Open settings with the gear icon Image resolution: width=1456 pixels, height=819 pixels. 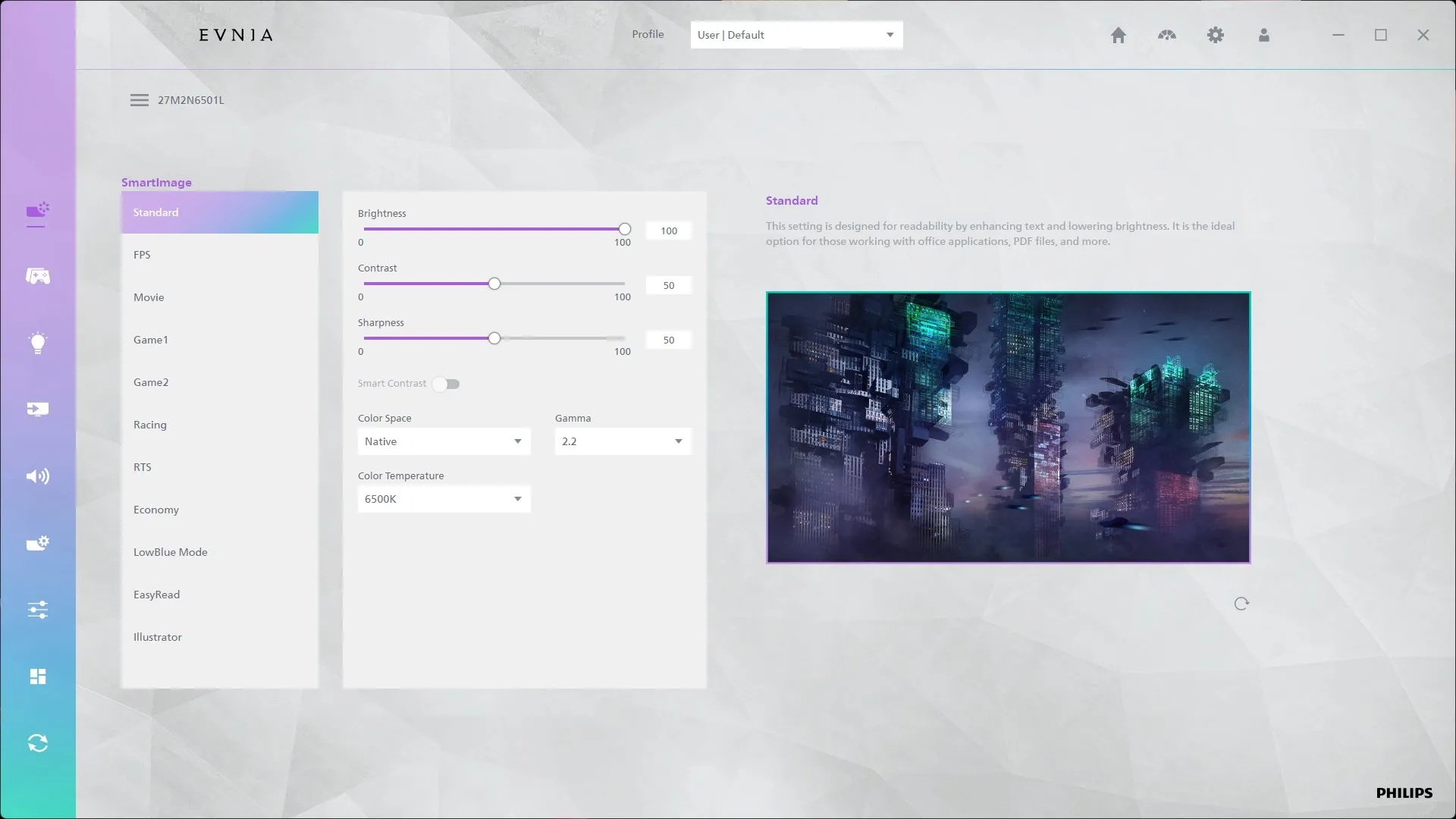[1215, 35]
